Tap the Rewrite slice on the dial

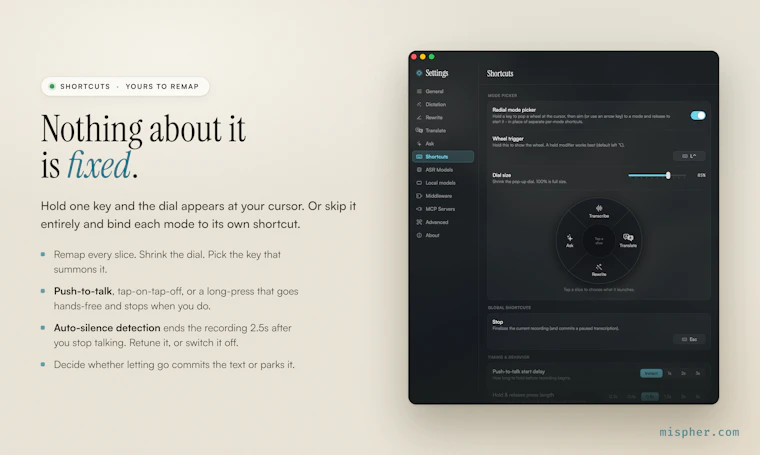pos(599,270)
